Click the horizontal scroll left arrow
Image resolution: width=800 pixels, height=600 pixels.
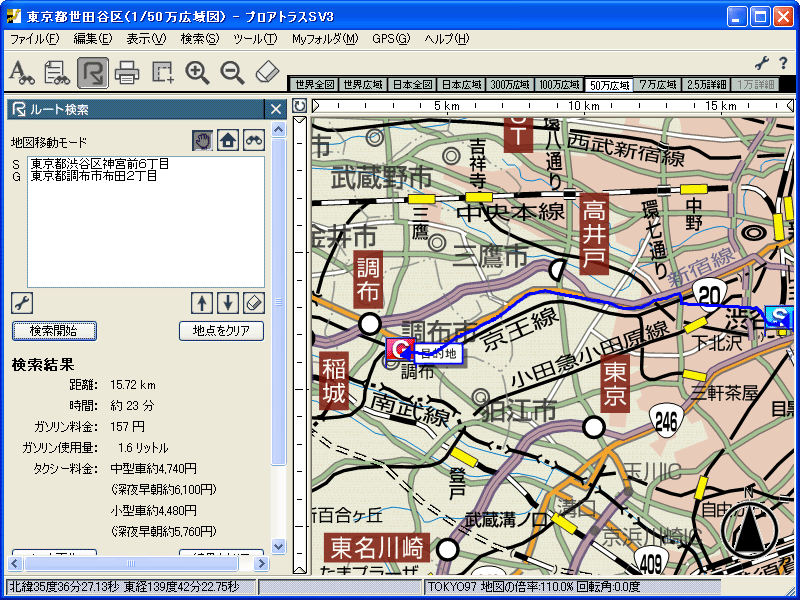(x=15, y=564)
